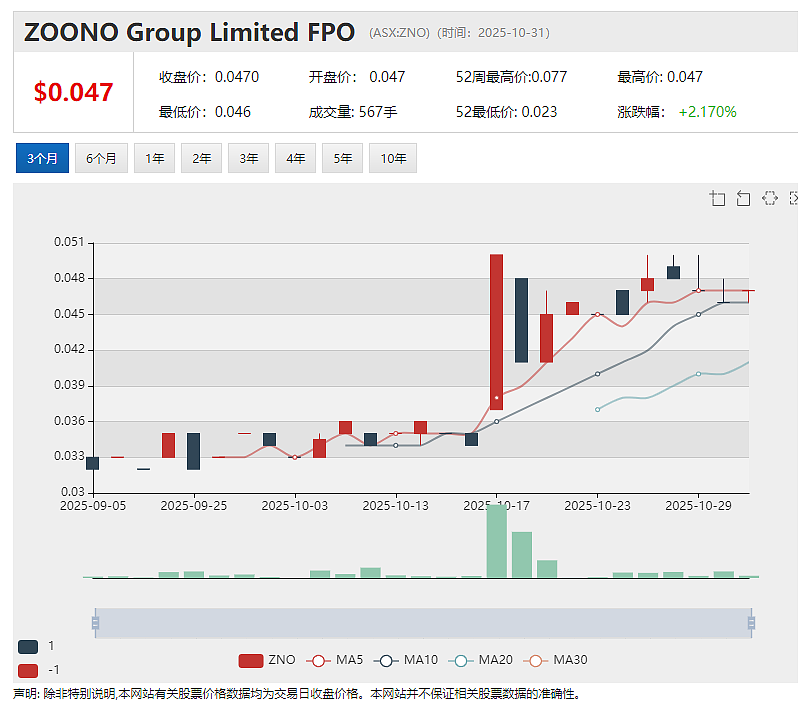Click the 2025-10-23 x-axis date label
The width and height of the screenshot is (803, 710).
point(597,506)
